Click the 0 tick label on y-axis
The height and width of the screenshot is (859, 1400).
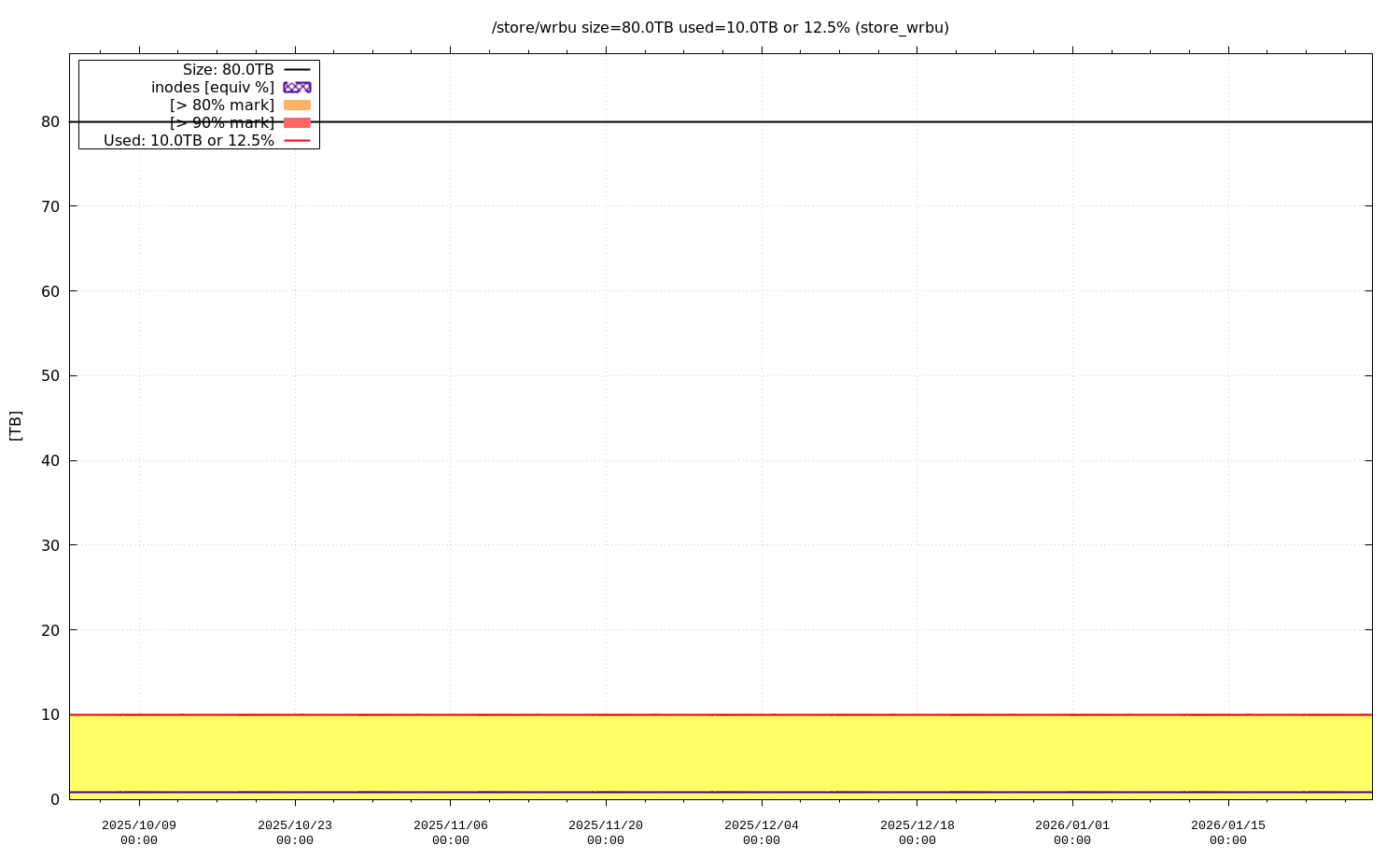click(x=55, y=799)
